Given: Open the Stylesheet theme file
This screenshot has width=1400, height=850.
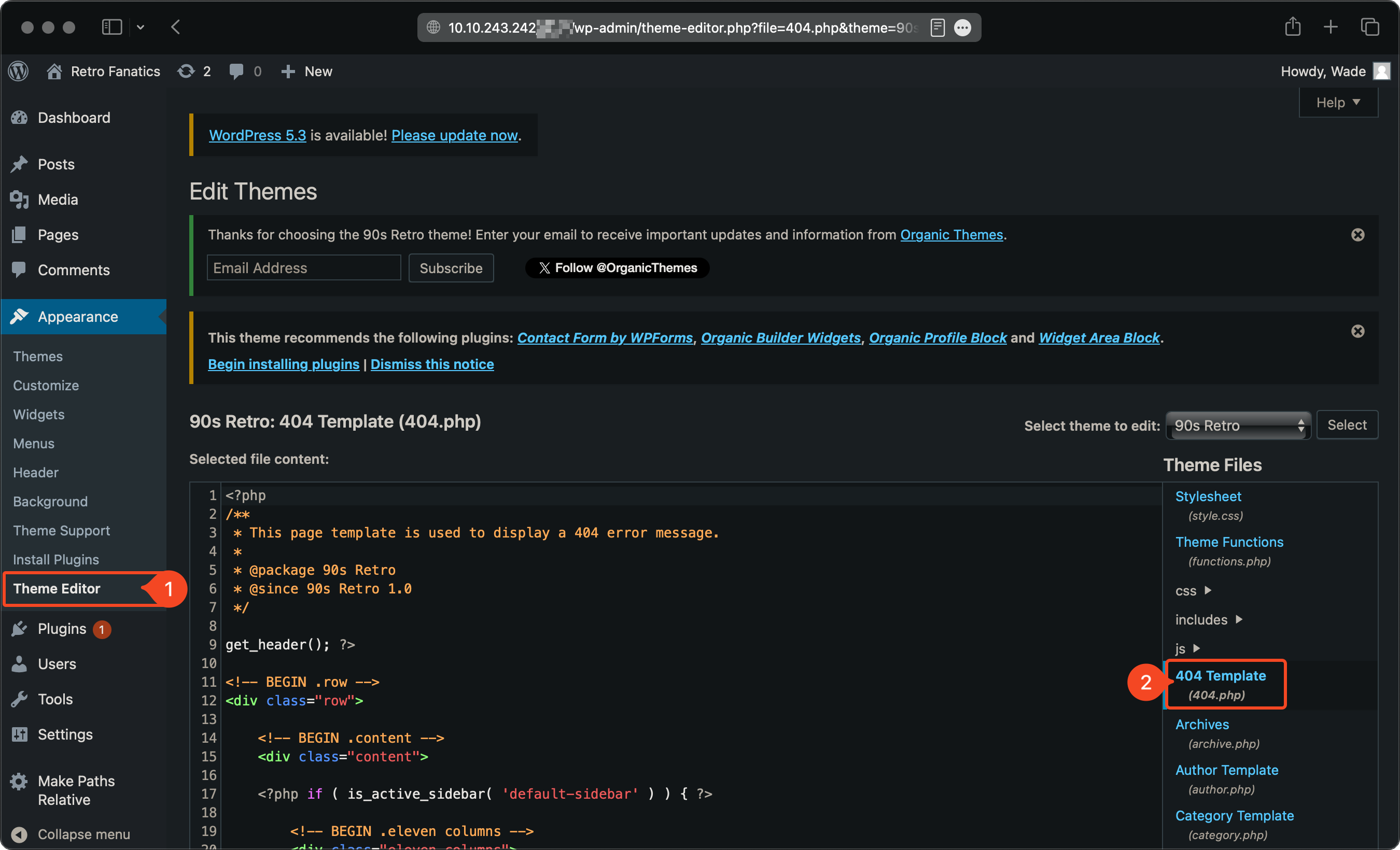Looking at the screenshot, I should tap(1208, 496).
